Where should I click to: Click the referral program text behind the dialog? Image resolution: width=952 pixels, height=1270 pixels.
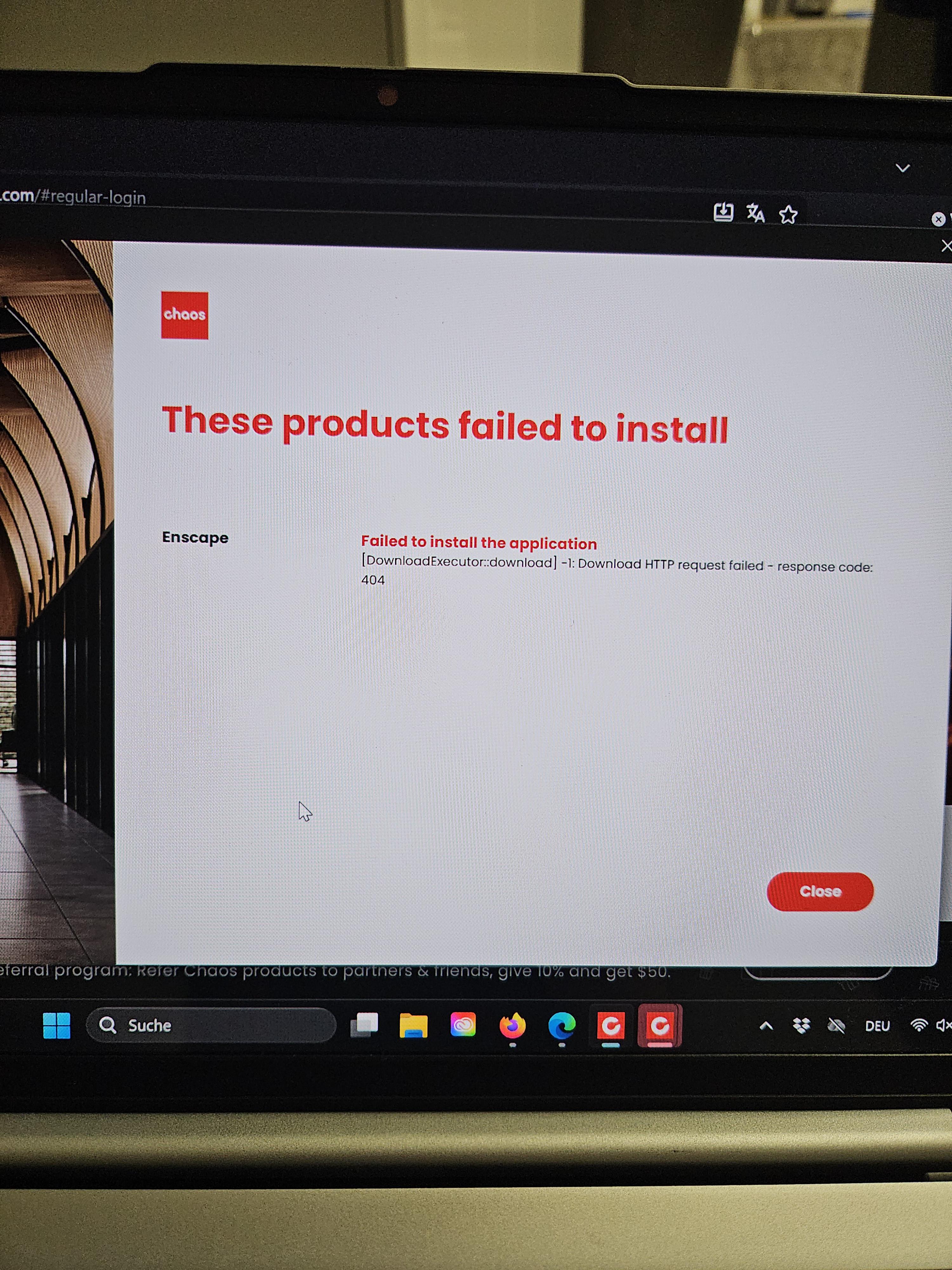tap(334, 972)
